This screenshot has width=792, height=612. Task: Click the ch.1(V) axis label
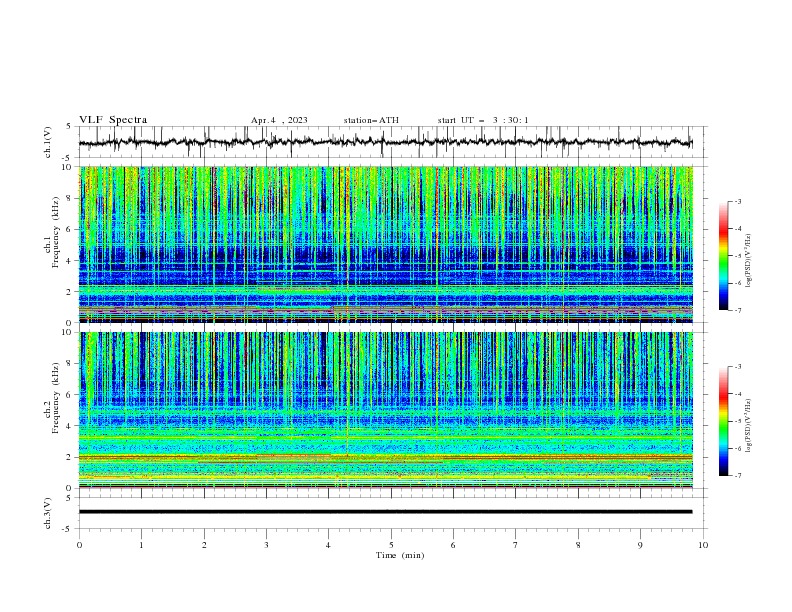[48, 142]
